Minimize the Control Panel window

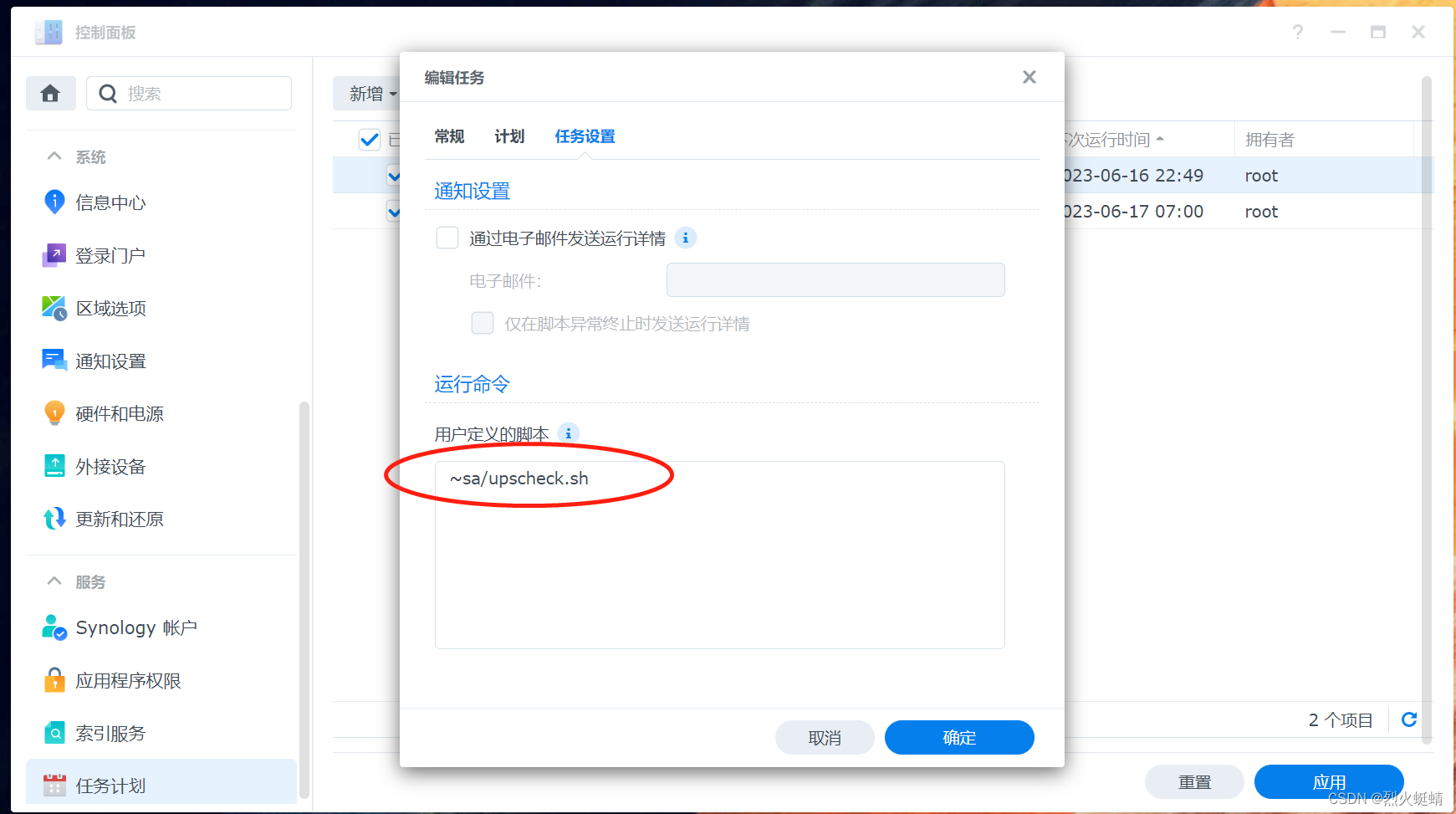click(x=1338, y=32)
